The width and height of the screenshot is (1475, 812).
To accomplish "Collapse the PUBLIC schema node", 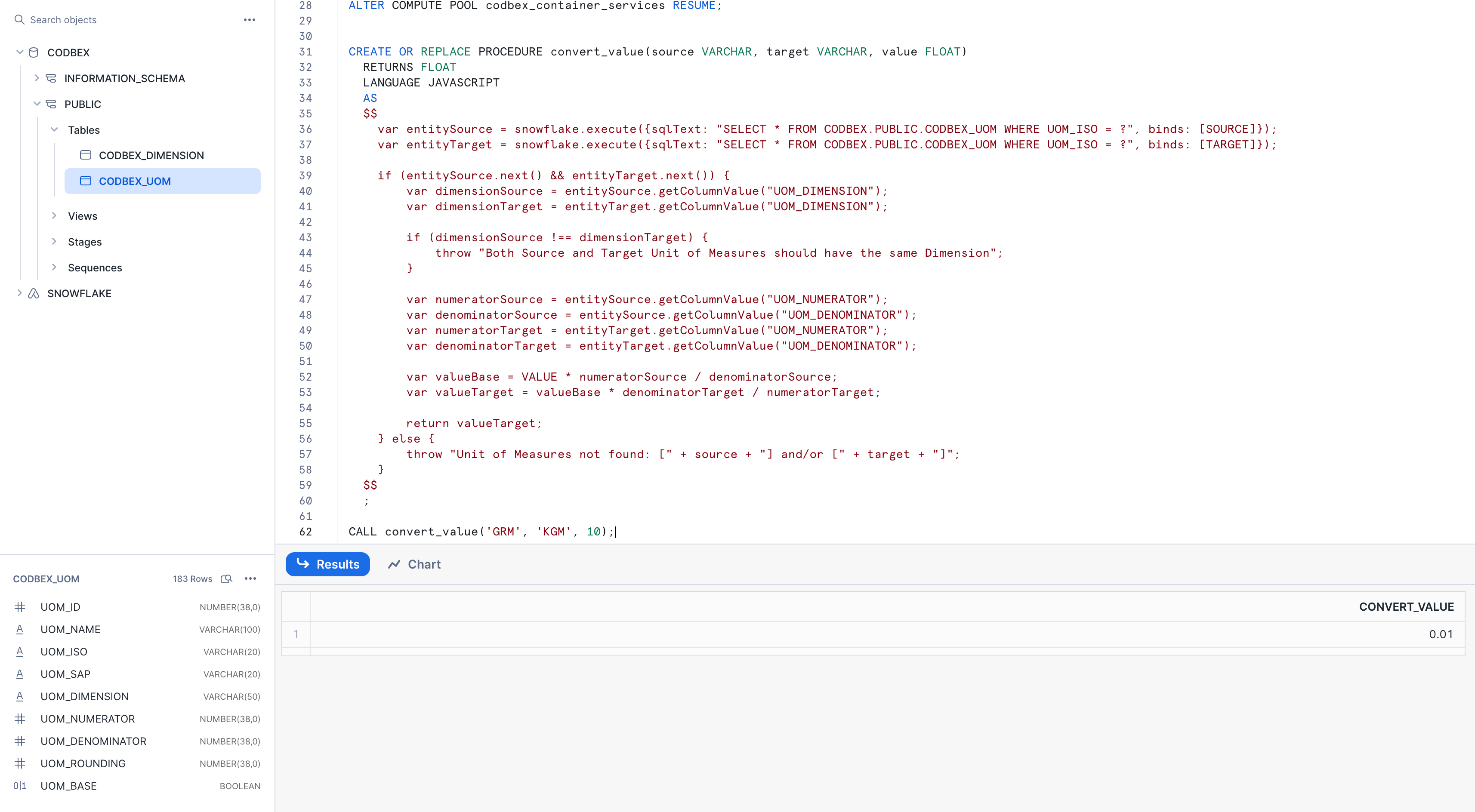I will tap(37, 104).
